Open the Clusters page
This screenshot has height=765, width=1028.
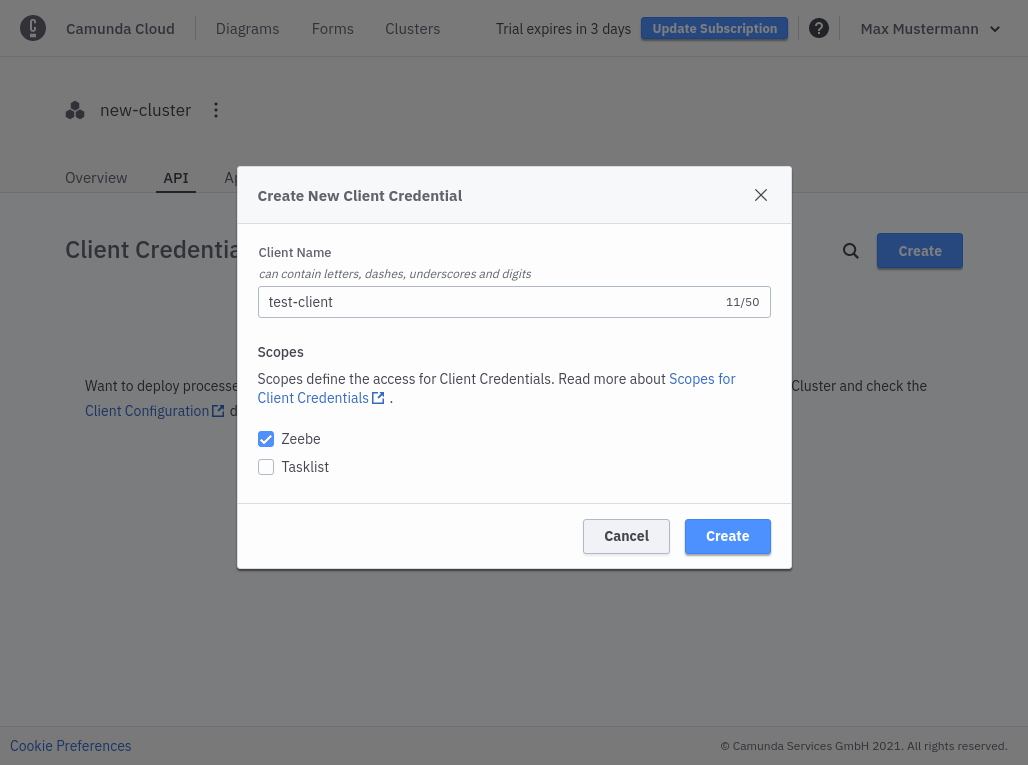(x=412, y=28)
